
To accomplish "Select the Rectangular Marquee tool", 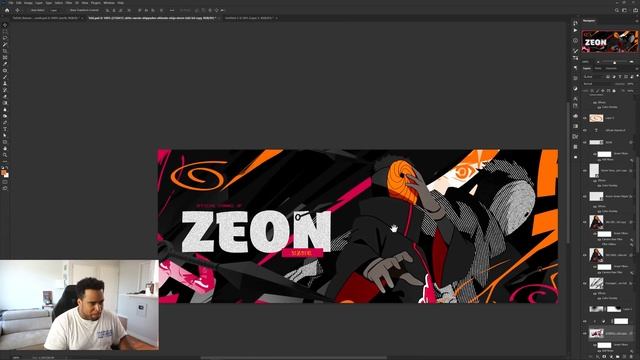I will click(5, 31).
